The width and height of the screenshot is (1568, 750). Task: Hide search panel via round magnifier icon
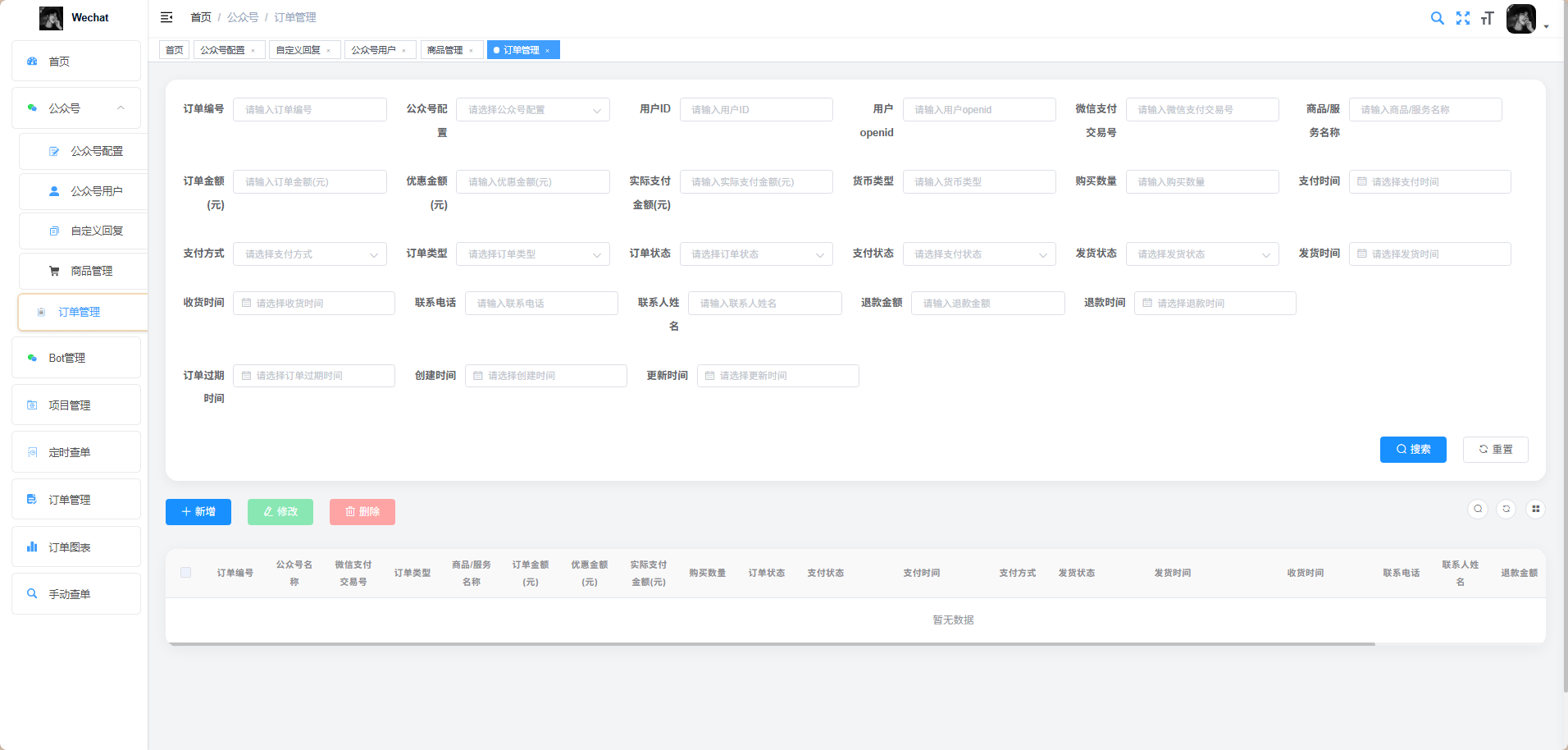[x=1478, y=509]
